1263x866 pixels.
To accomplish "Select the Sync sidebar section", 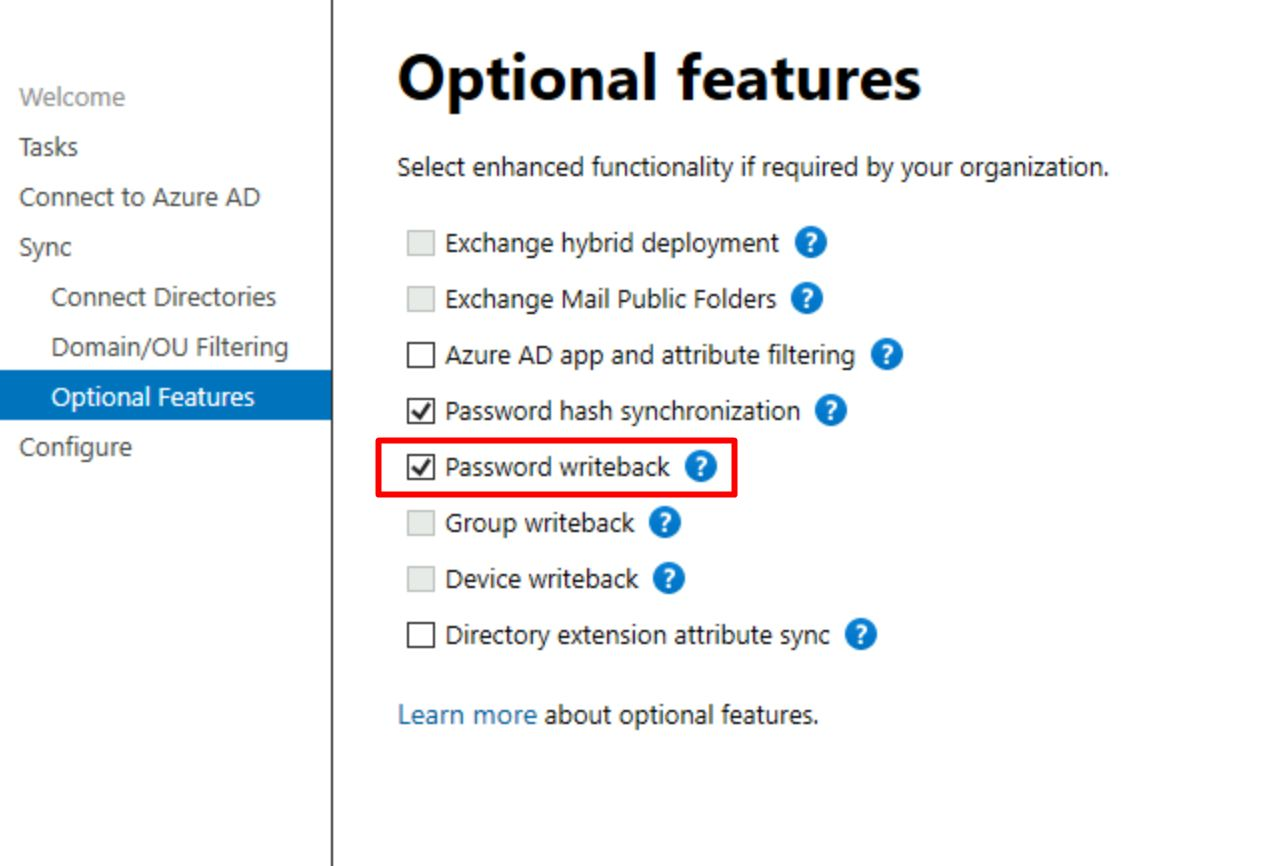I will [45, 247].
